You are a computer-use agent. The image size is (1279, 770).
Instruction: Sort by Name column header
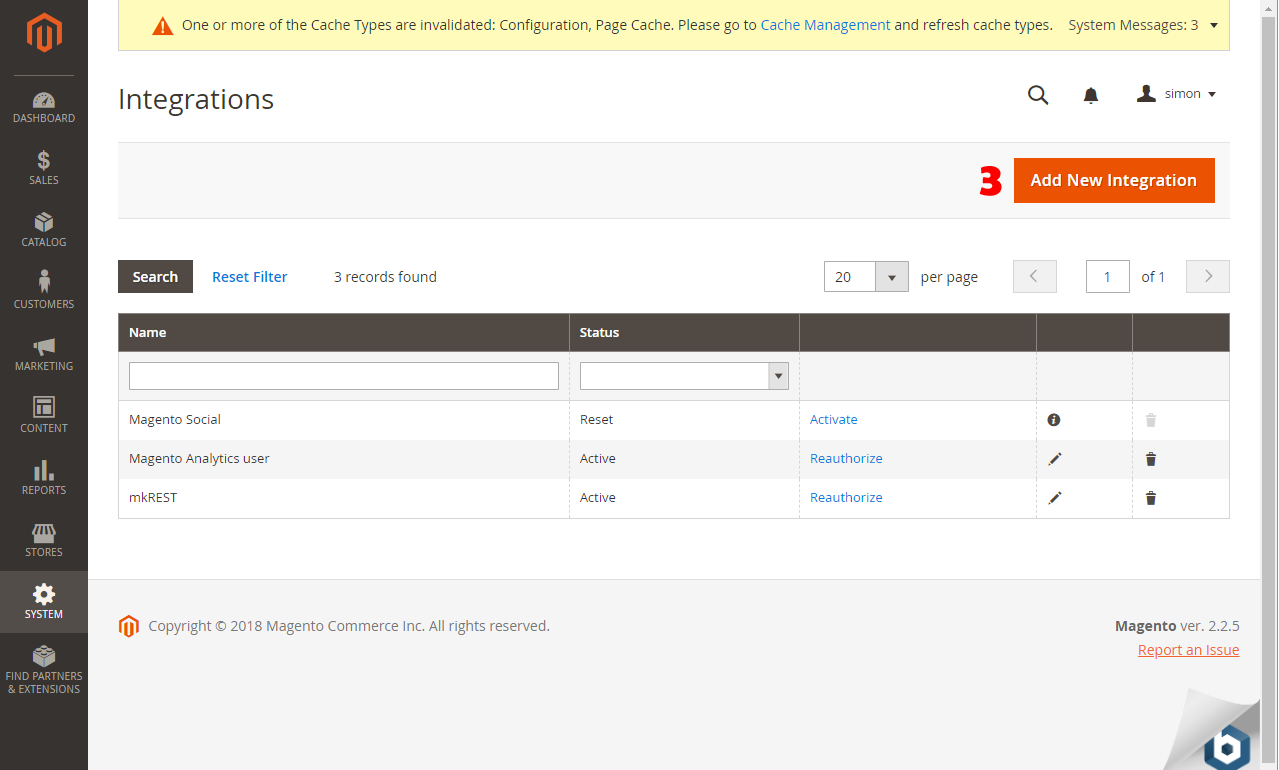[344, 332]
